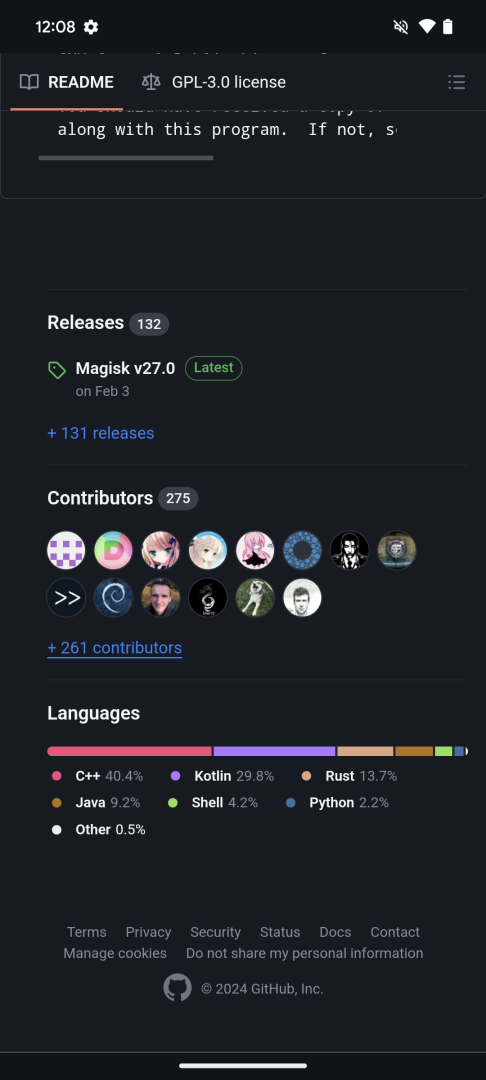Tap the scale icon by GPL-3.0 license
This screenshot has width=486, height=1080.
pyautogui.click(x=150, y=83)
